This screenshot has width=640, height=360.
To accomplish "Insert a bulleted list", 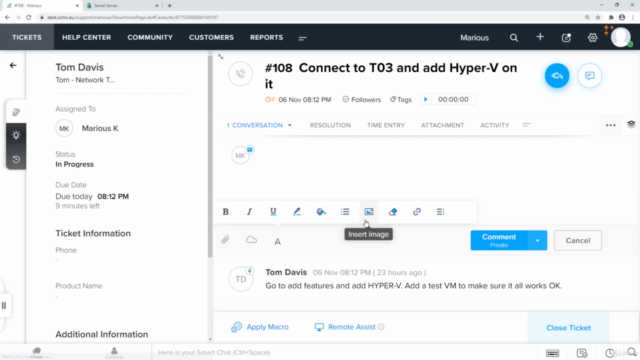I will pyautogui.click(x=345, y=212).
